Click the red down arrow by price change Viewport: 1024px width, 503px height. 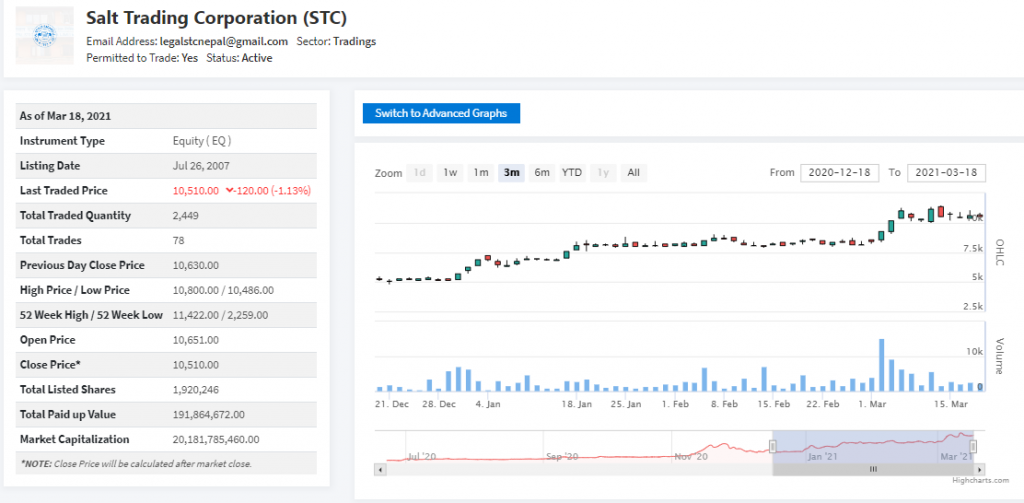[x=229, y=190]
